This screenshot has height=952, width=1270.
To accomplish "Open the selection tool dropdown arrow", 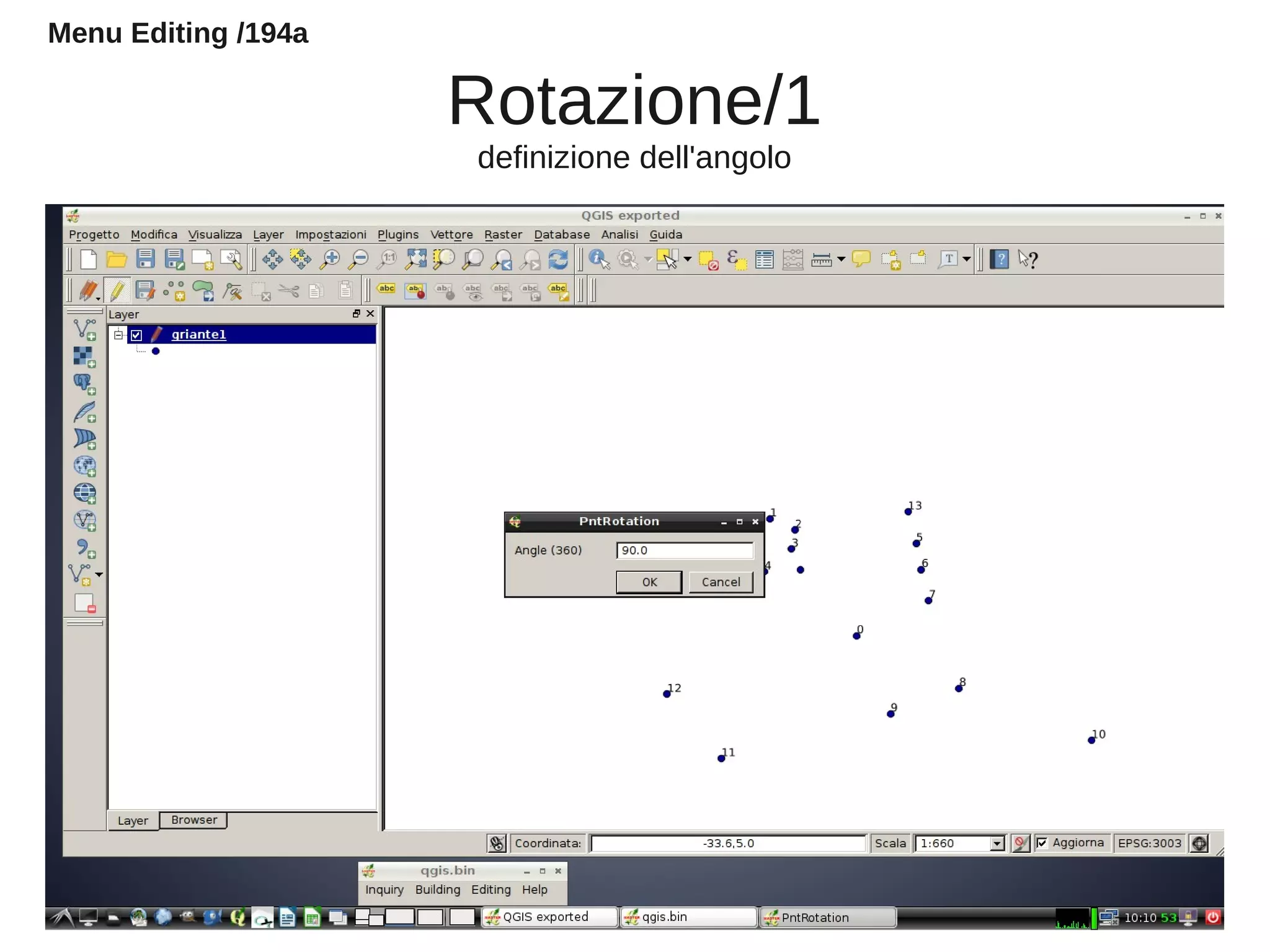I will coord(687,259).
